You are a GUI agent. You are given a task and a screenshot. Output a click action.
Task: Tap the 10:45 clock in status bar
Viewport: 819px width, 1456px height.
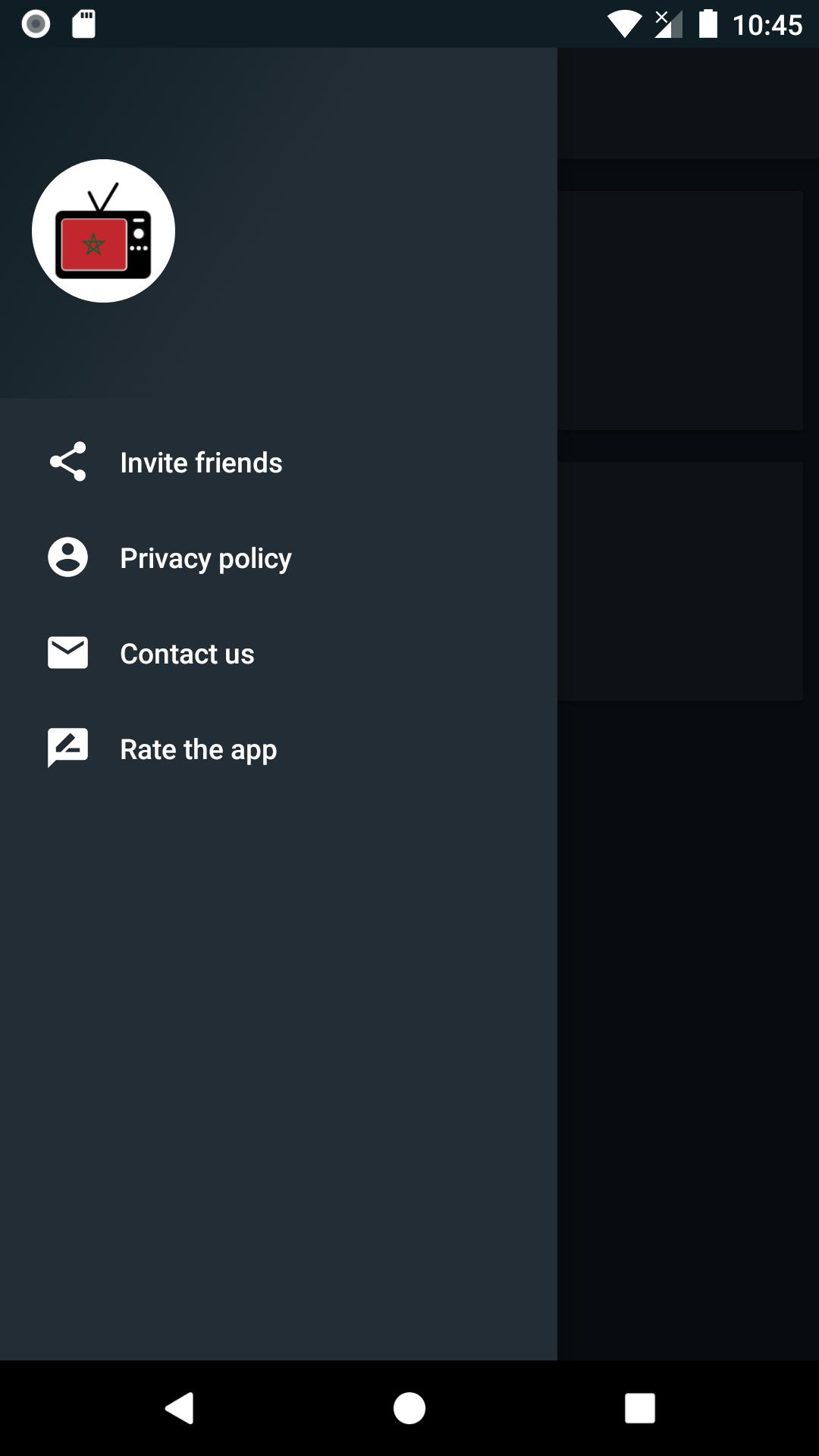click(x=767, y=25)
